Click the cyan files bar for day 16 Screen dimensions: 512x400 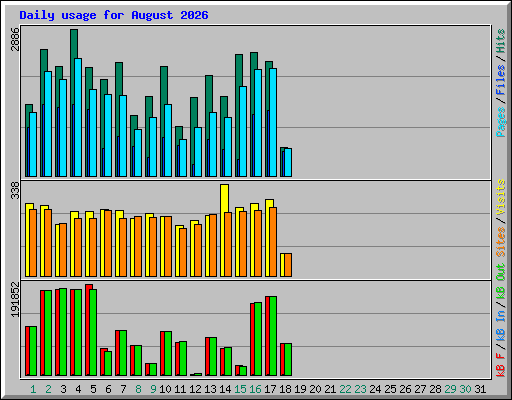(258, 123)
